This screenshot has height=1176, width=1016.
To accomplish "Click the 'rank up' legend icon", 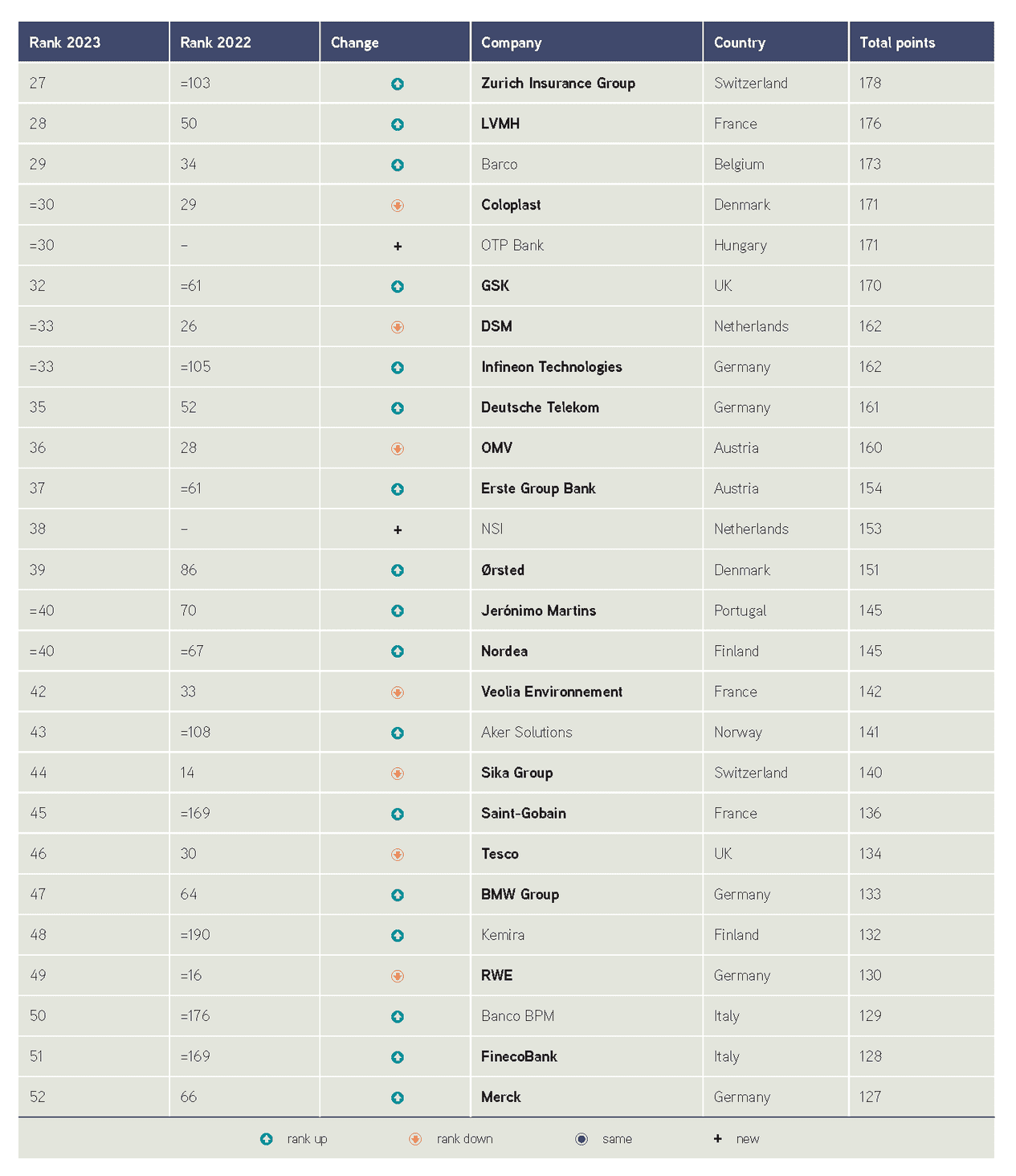I will [267, 1139].
